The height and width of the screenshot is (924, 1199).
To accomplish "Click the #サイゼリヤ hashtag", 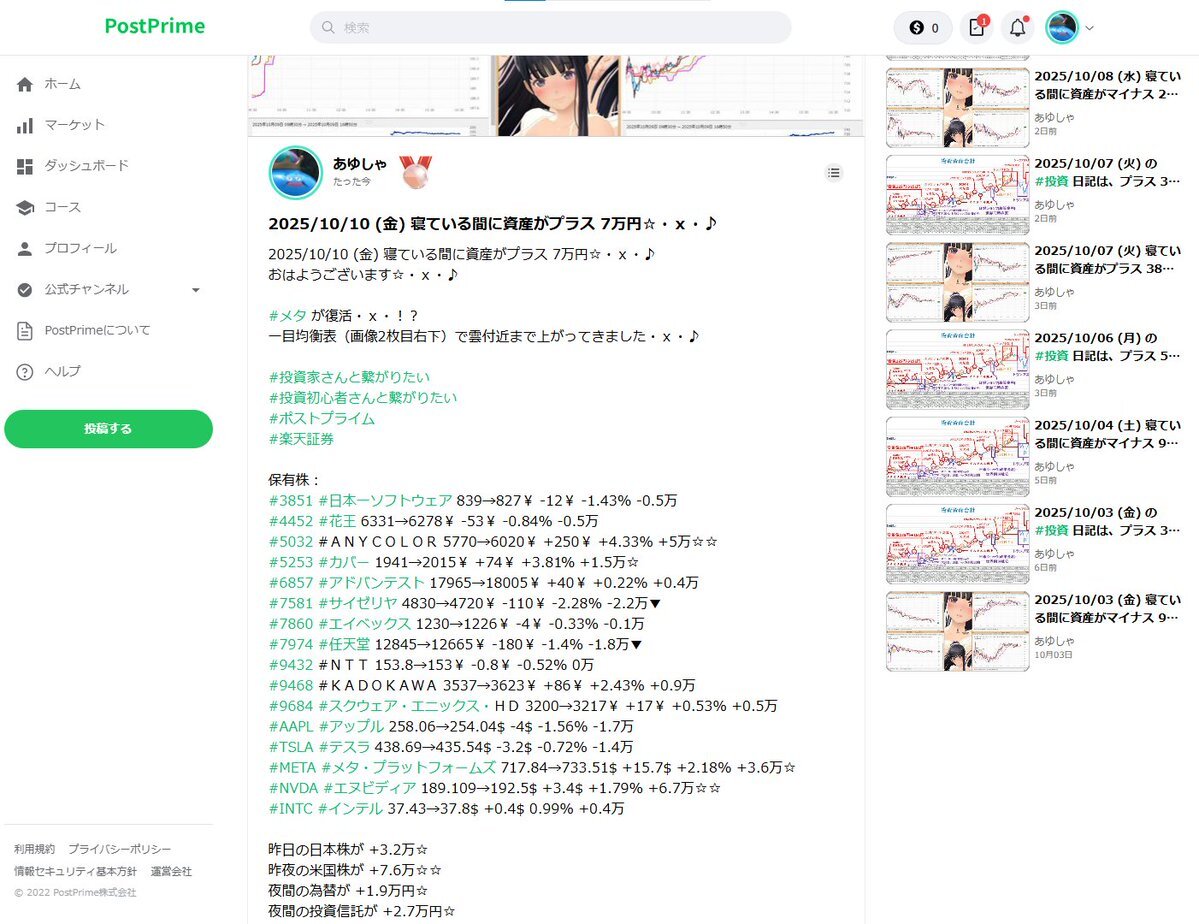I will click(358, 604).
